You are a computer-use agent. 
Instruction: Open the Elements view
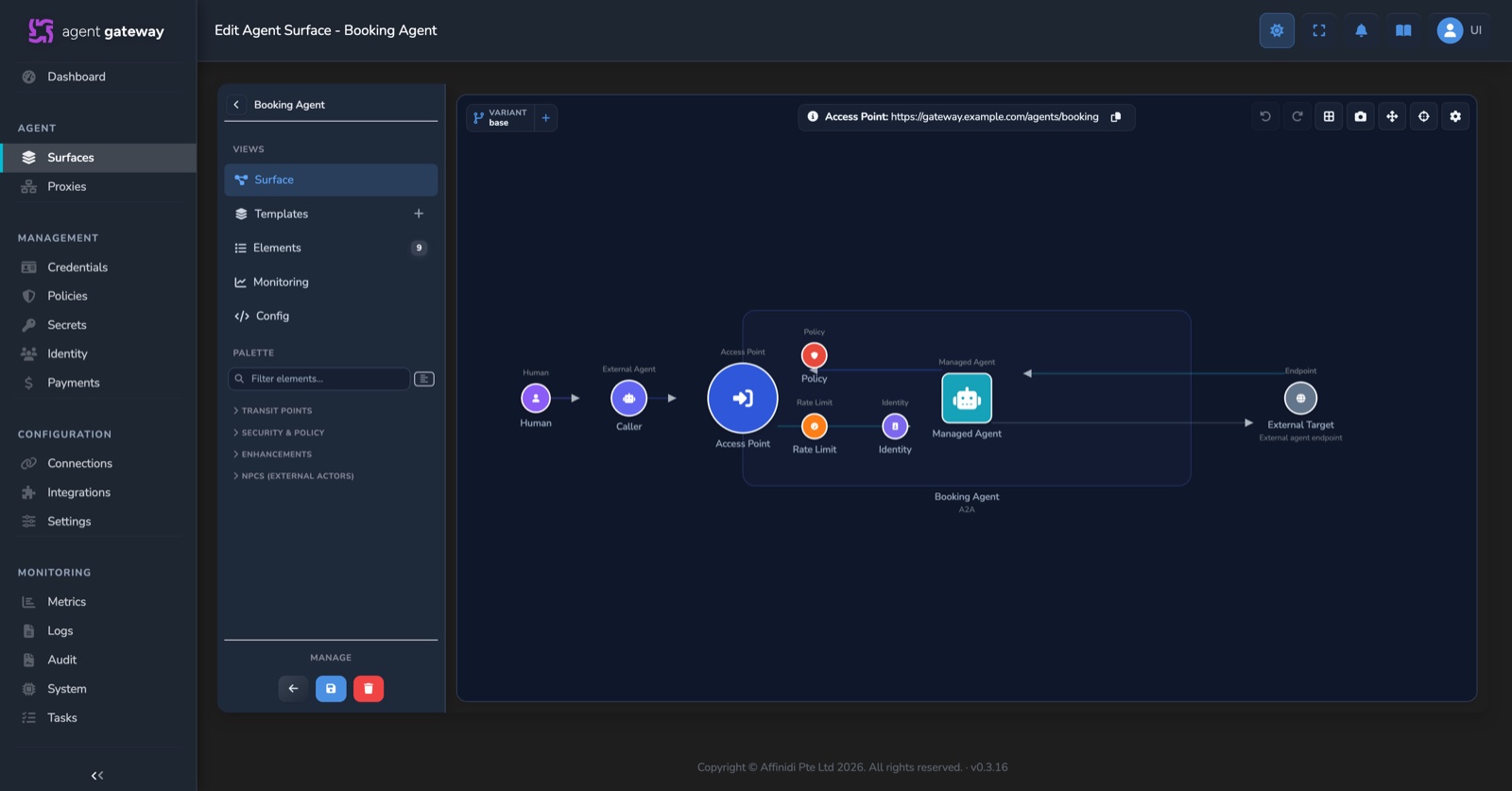coord(331,248)
